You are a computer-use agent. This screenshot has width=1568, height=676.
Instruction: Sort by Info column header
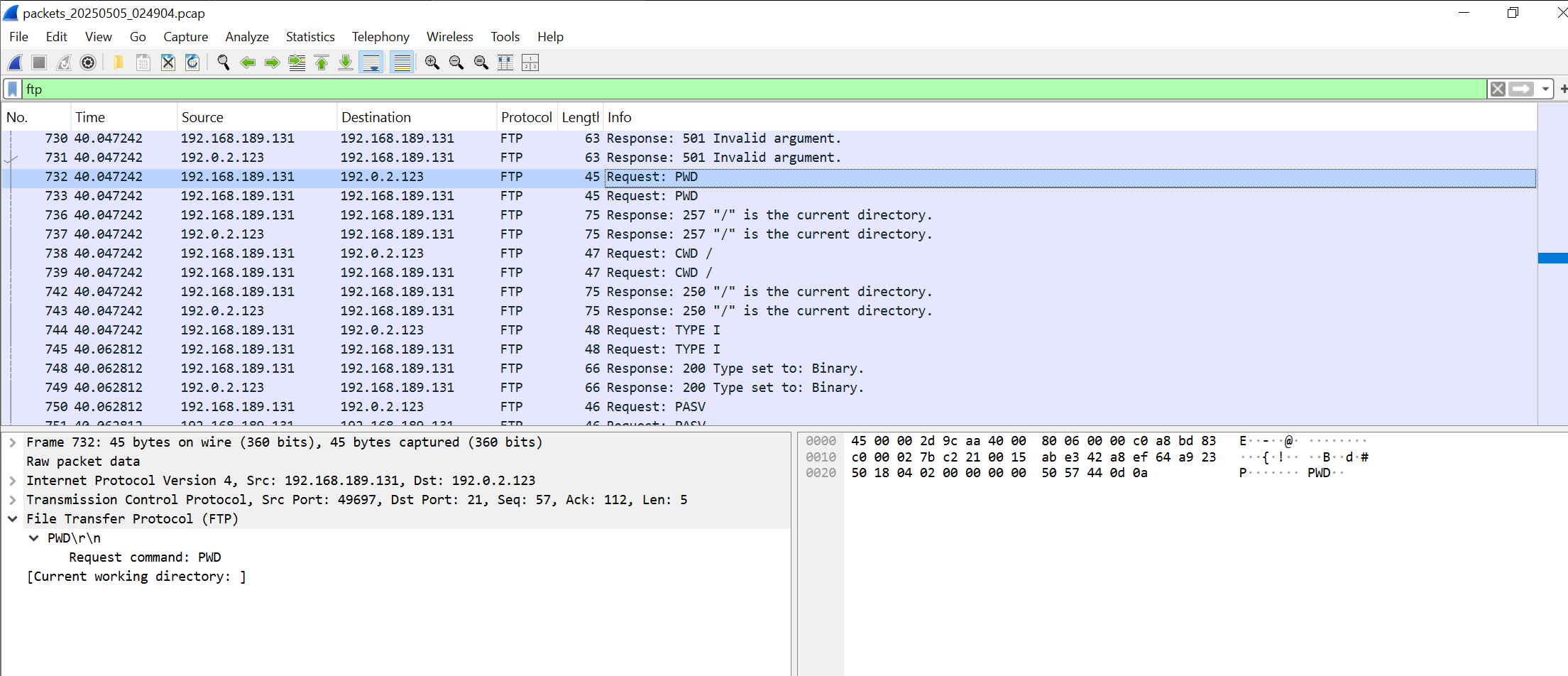coord(1070,117)
